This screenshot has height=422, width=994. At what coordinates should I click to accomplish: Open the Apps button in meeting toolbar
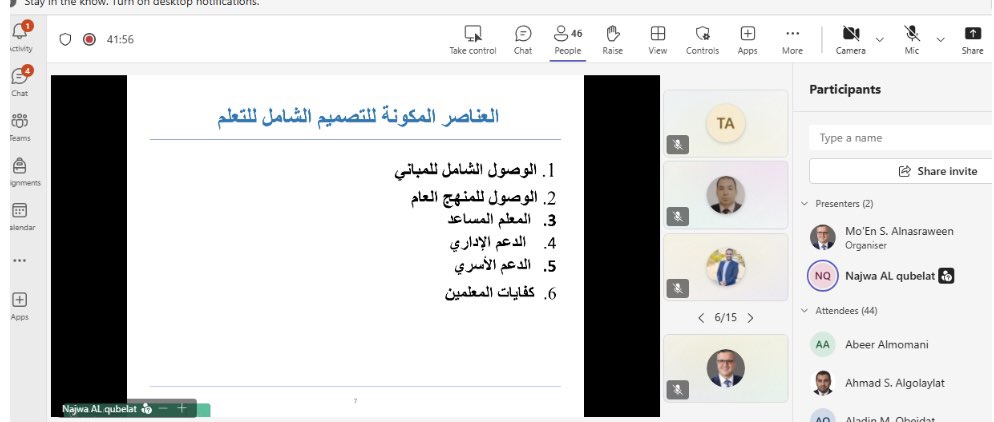pyautogui.click(x=747, y=38)
